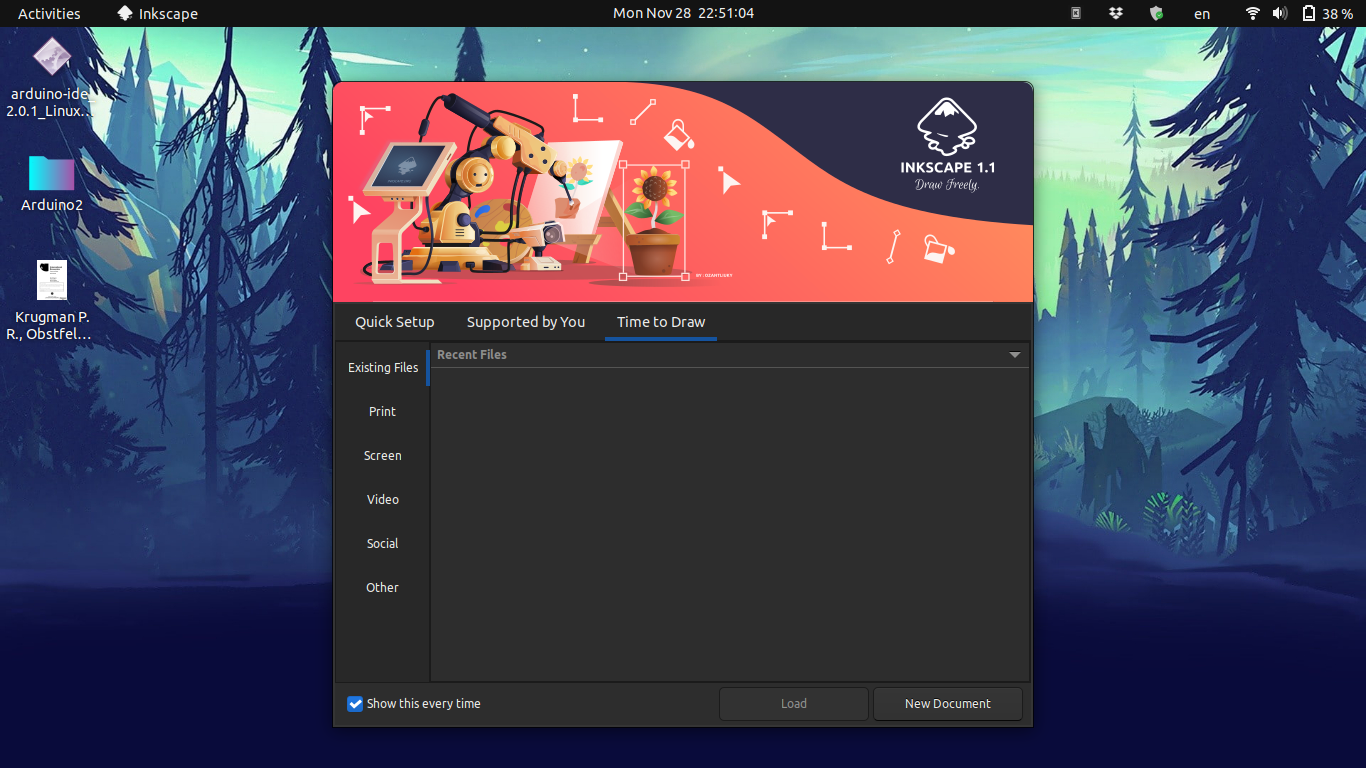Open the Activities menu in the top bar

(x=49, y=13)
